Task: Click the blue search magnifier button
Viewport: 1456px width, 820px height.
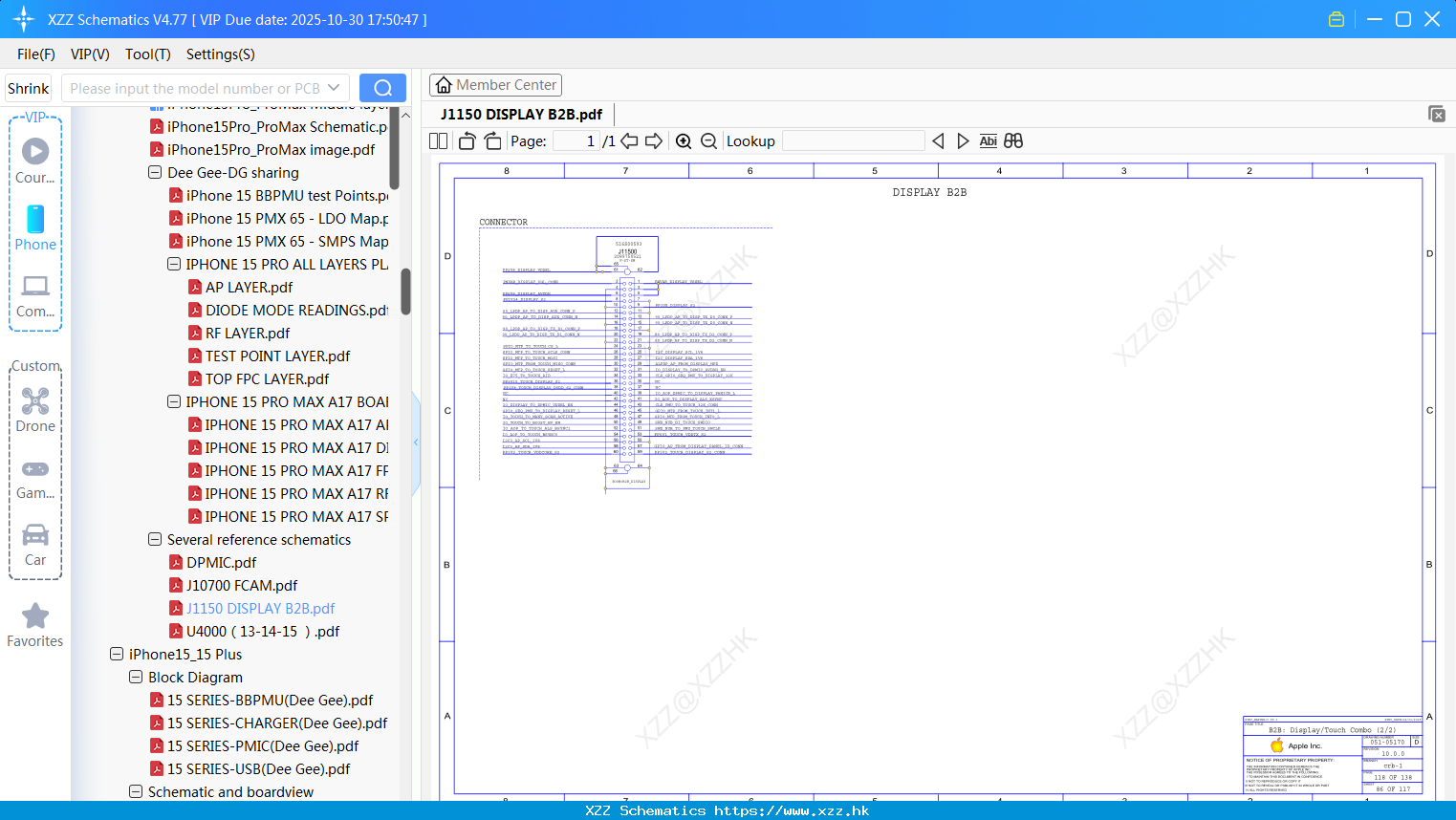Action: point(382,88)
